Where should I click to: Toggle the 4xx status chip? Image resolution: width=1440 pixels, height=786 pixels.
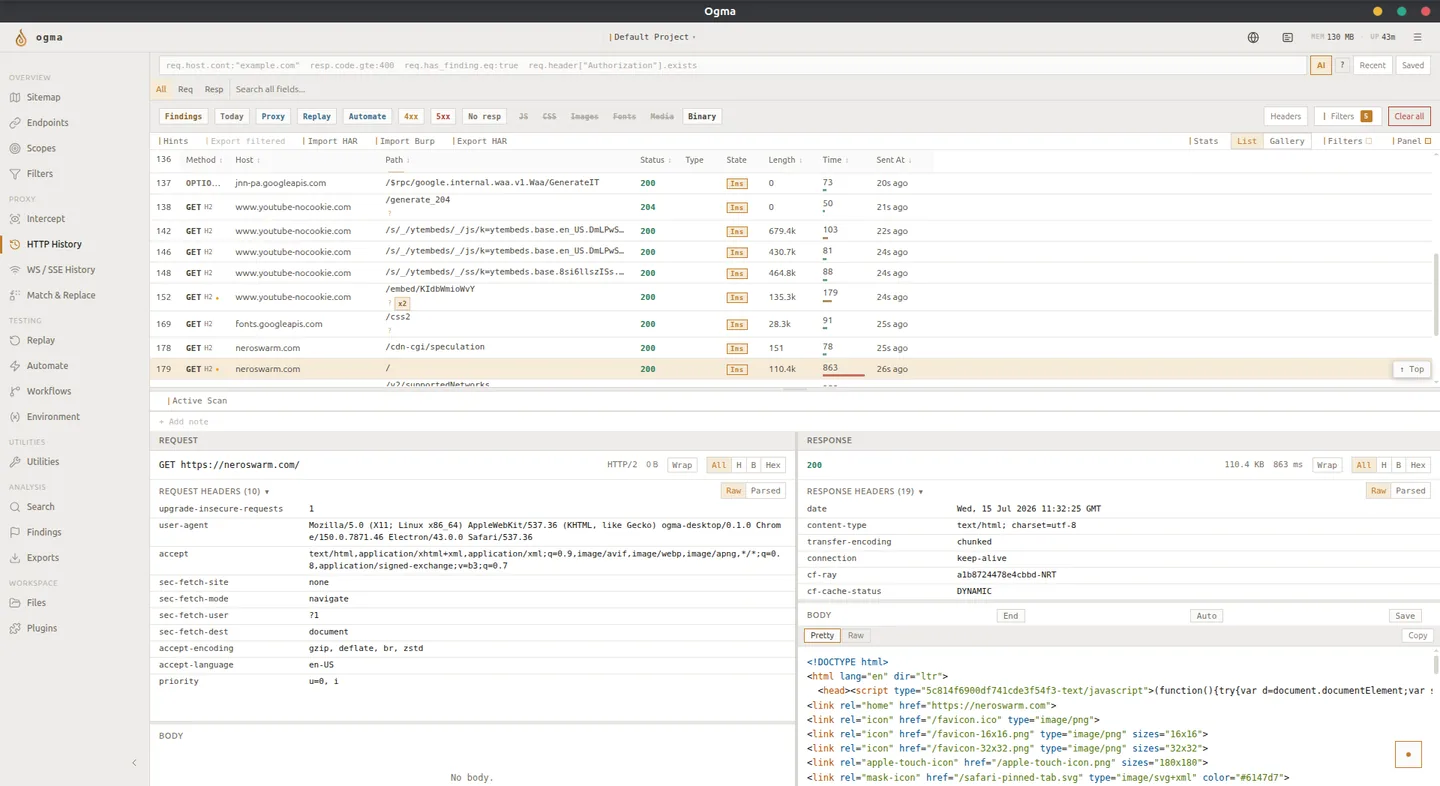point(411,116)
